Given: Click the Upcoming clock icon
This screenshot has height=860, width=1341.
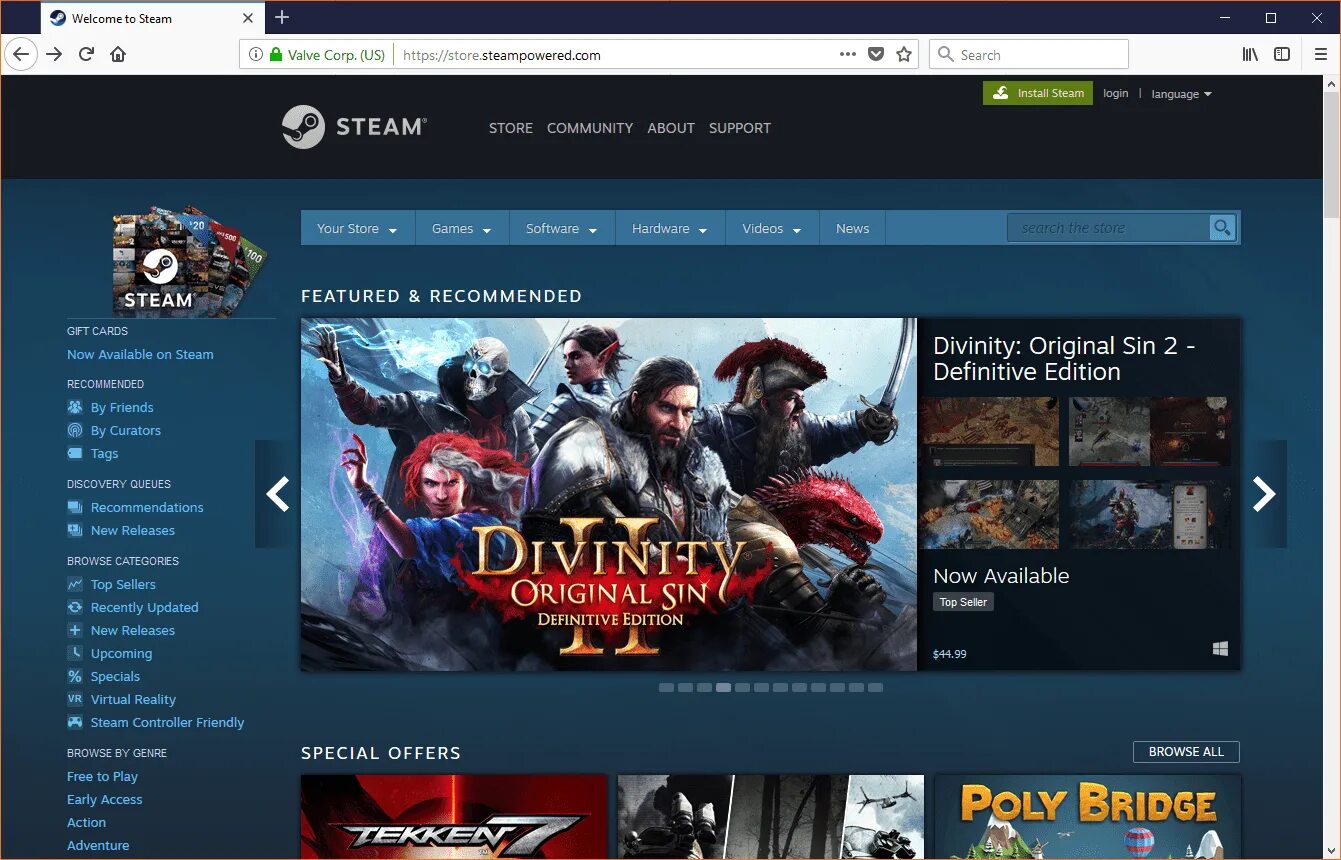Looking at the screenshot, I should (75, 653).
